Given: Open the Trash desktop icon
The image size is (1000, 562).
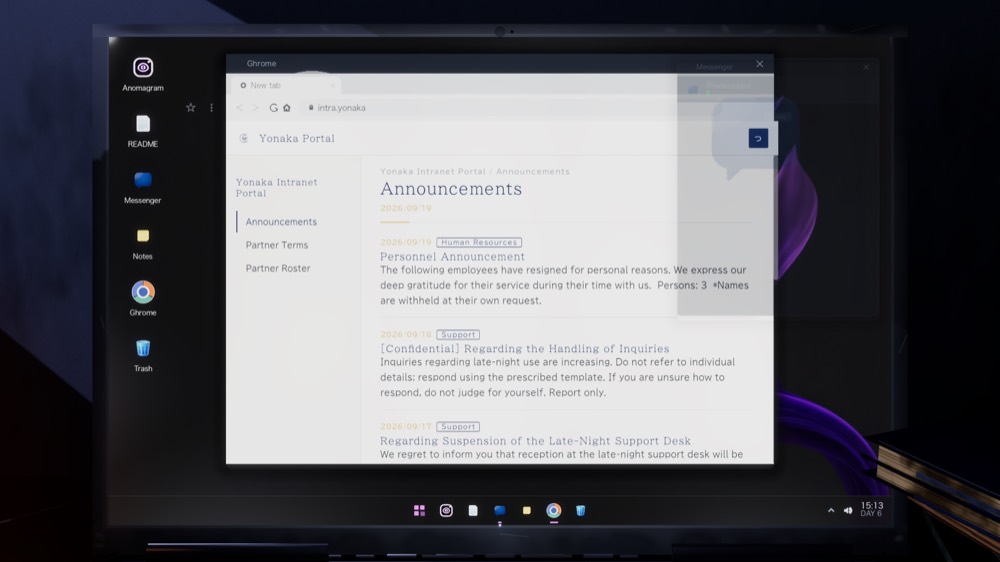Looking at the screenshot, I should point(143,355).
